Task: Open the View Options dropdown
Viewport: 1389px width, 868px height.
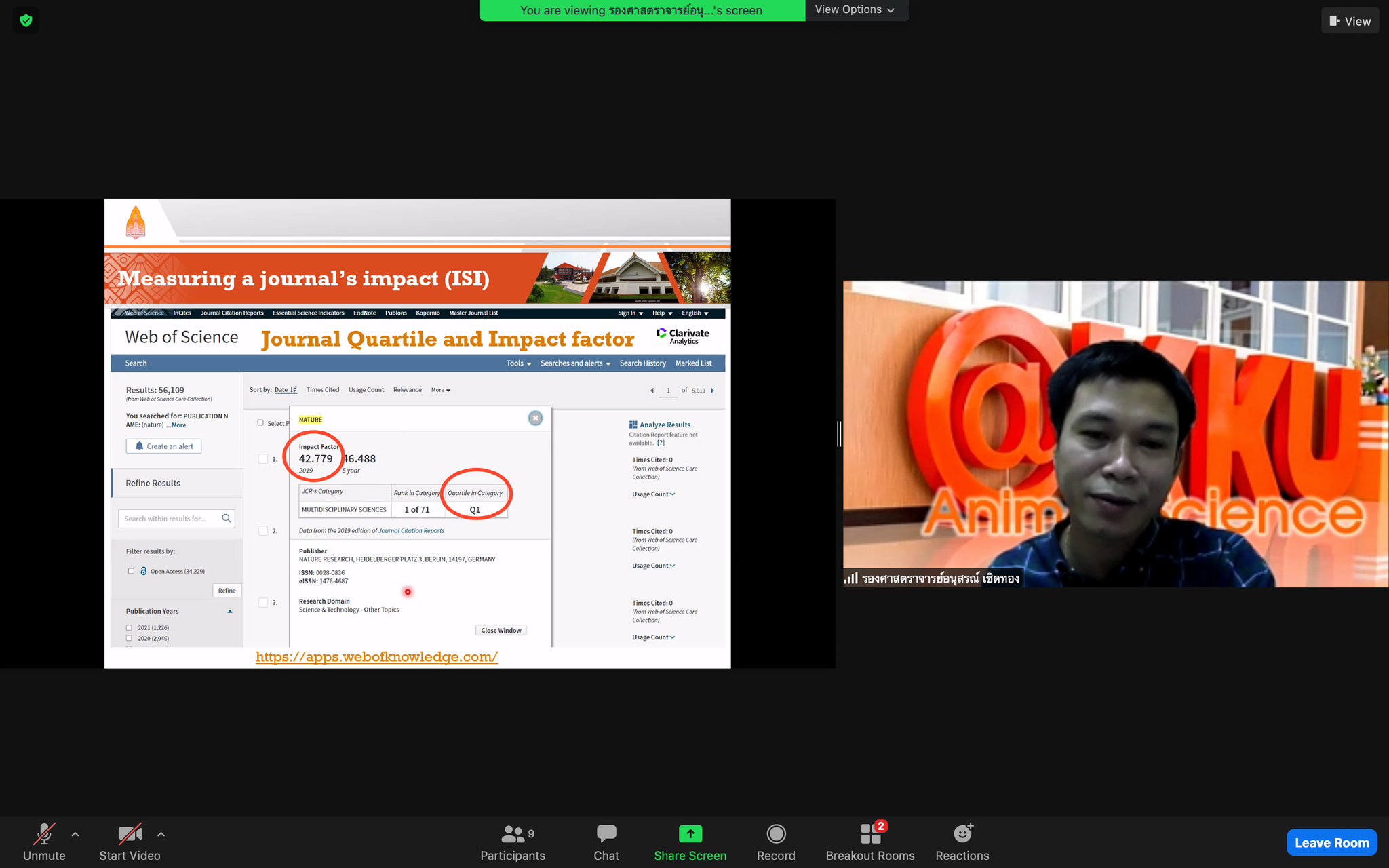Action: pyautogui.click(x=855, y=9)
